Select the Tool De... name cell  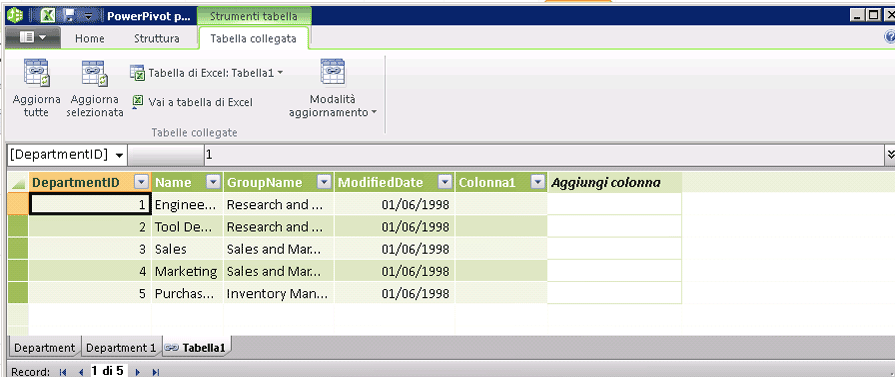[x=187, y=227]
